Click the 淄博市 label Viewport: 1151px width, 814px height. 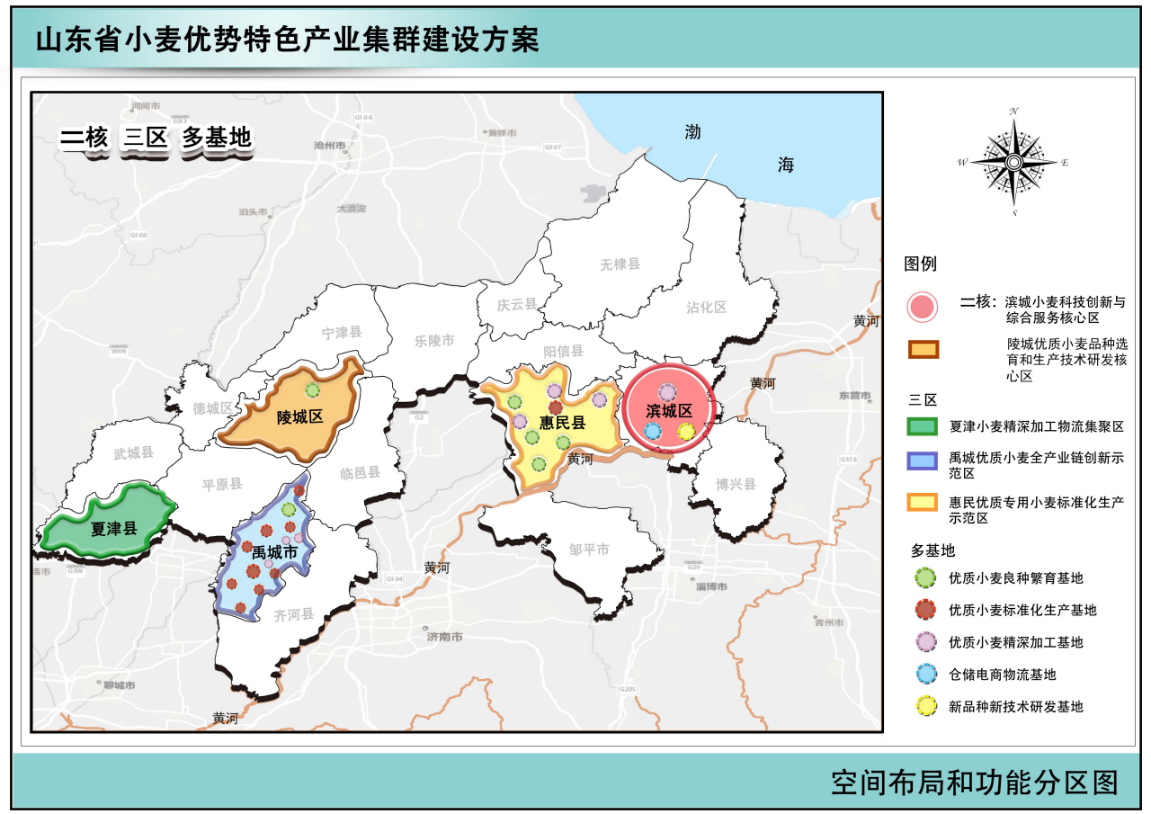(x=711, y=586)
